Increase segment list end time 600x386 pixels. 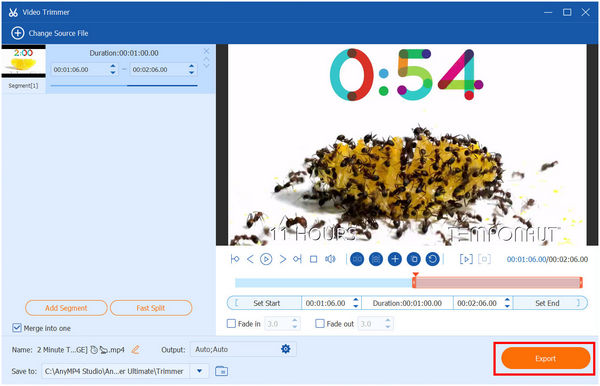pyautogui.click(x=191, y=67)
